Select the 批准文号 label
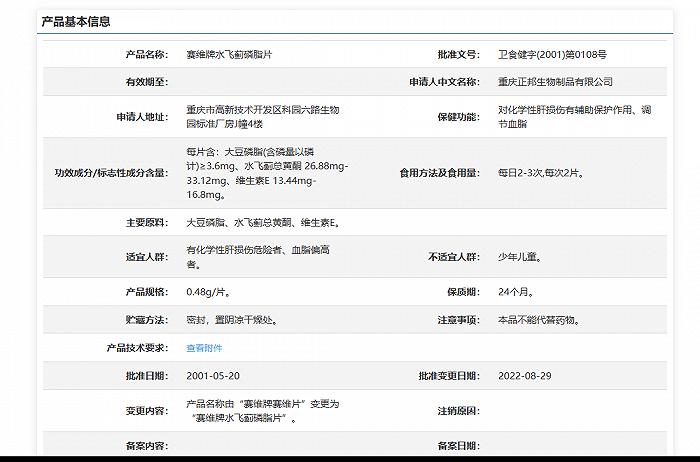This screenshot has height=462, width=700. 458,54
